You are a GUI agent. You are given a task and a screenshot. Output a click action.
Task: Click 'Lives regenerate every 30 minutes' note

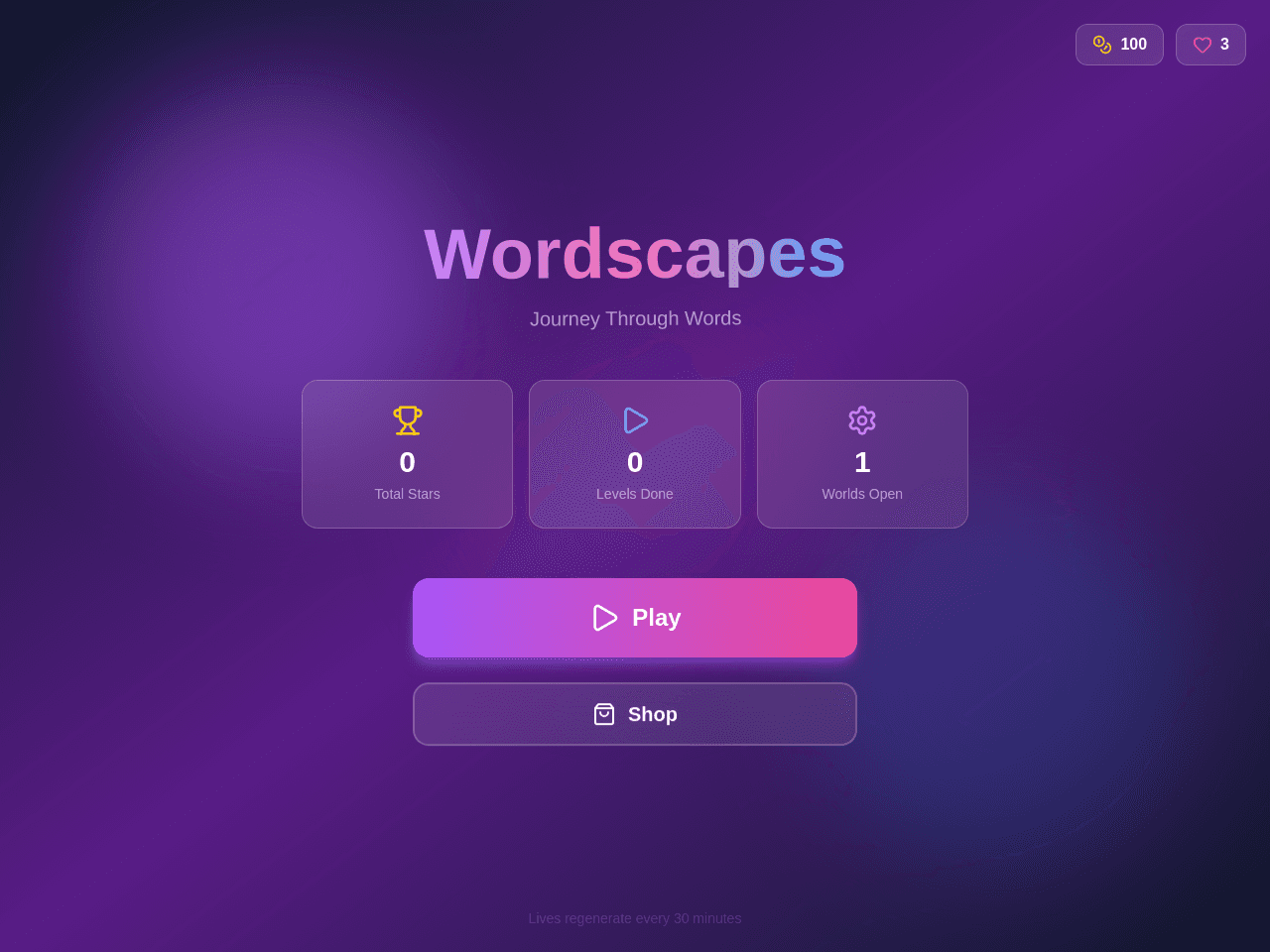(635, 918)
